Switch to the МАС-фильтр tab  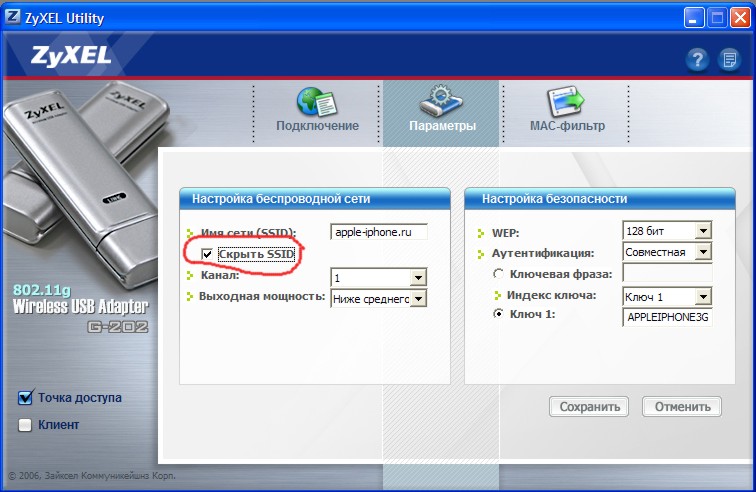[x=567, y=112]
